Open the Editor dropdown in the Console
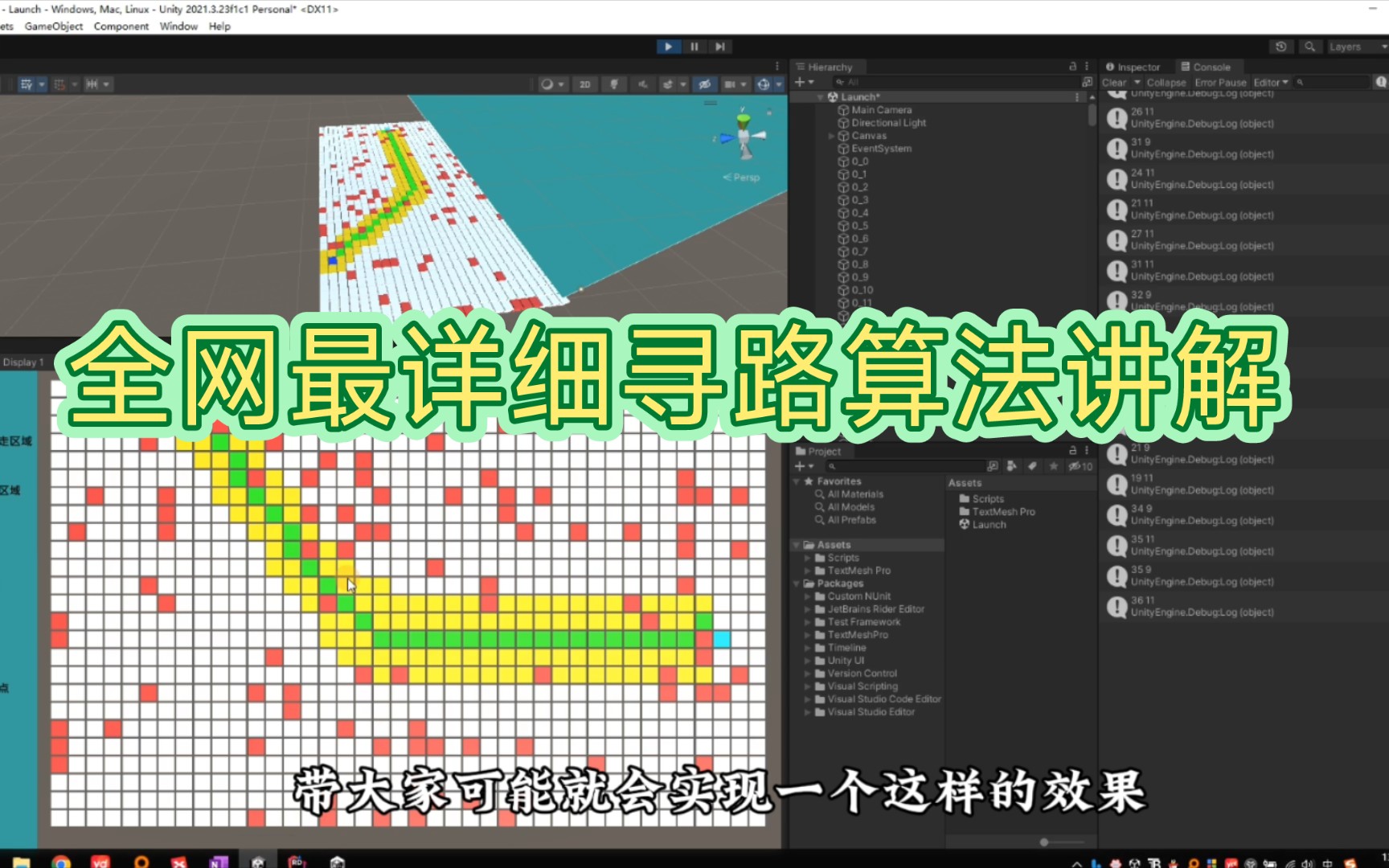The image size is (1389, 868). tap(1269, 82)
